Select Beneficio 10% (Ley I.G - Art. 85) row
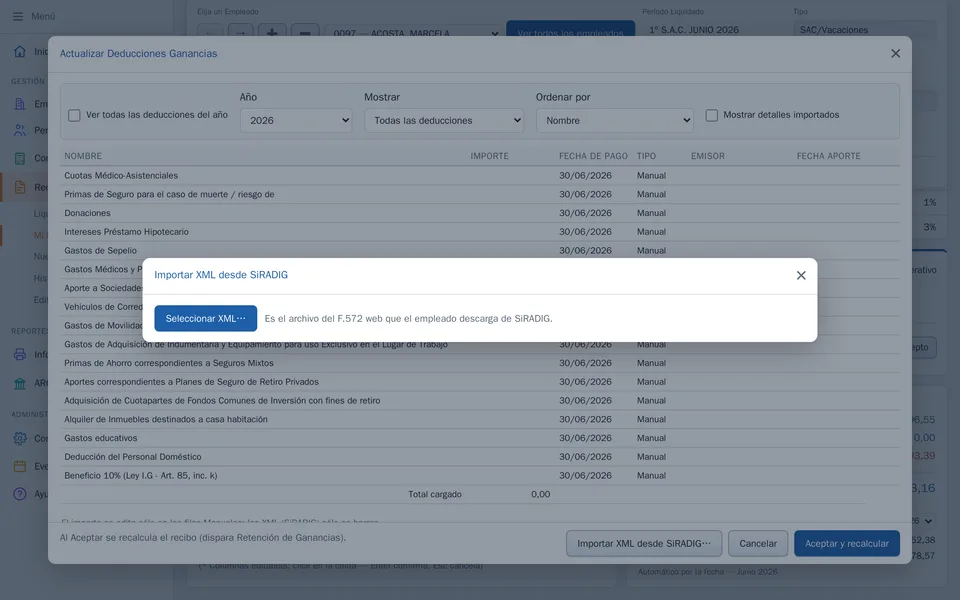960x600 pixels. tap(480, 476)
